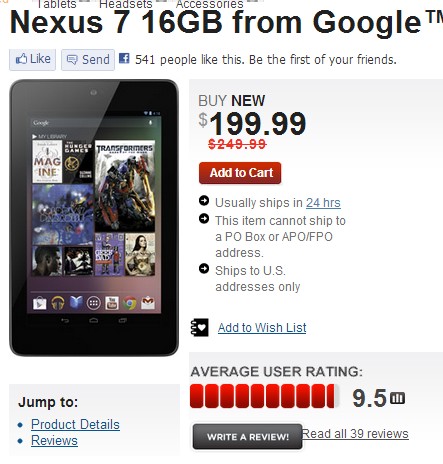Open the Headsets navigation tab

click(126, 4)
